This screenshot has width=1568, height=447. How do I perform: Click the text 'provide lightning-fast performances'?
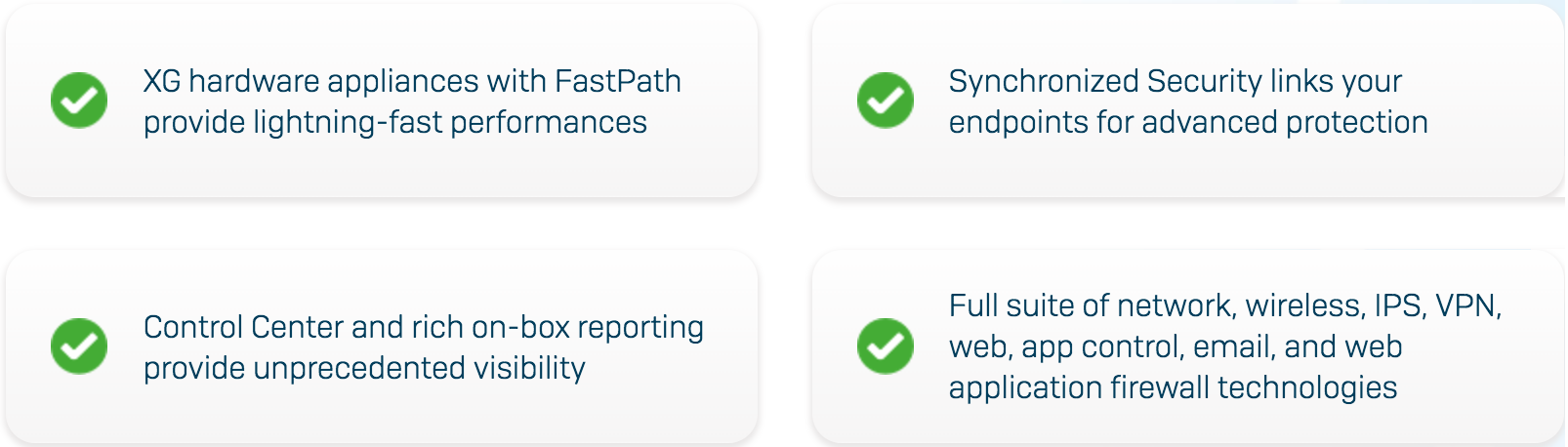tap(395, 122)
